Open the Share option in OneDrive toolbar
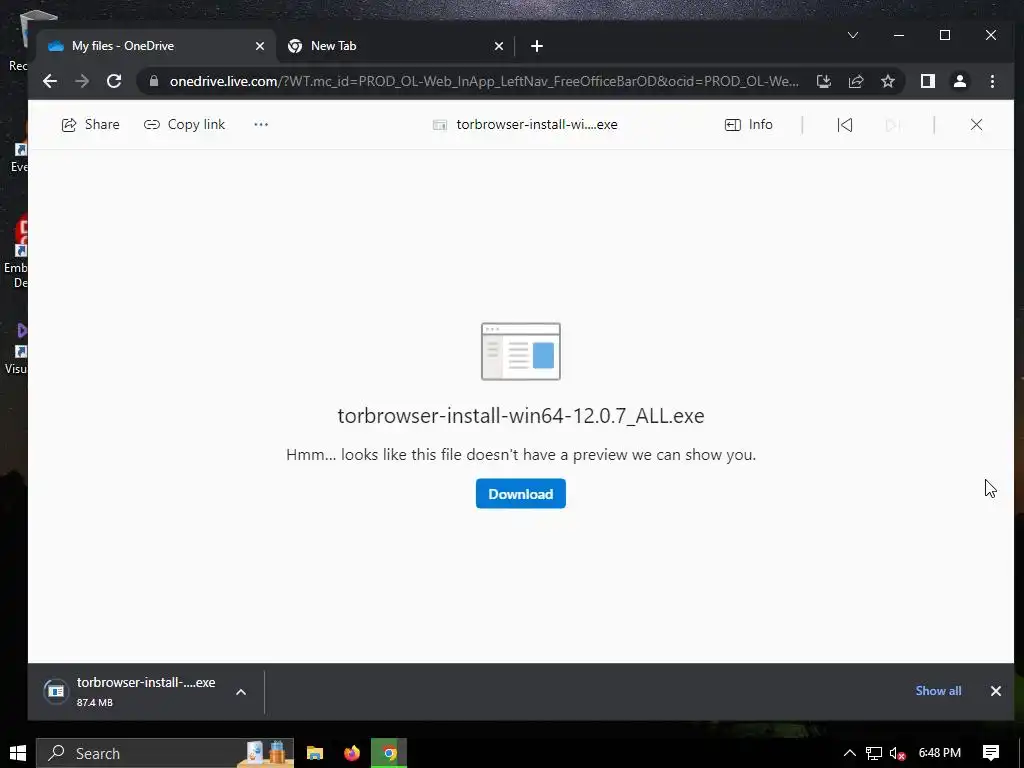Screen dimensions: 1024x768 (x=90, y=125)
